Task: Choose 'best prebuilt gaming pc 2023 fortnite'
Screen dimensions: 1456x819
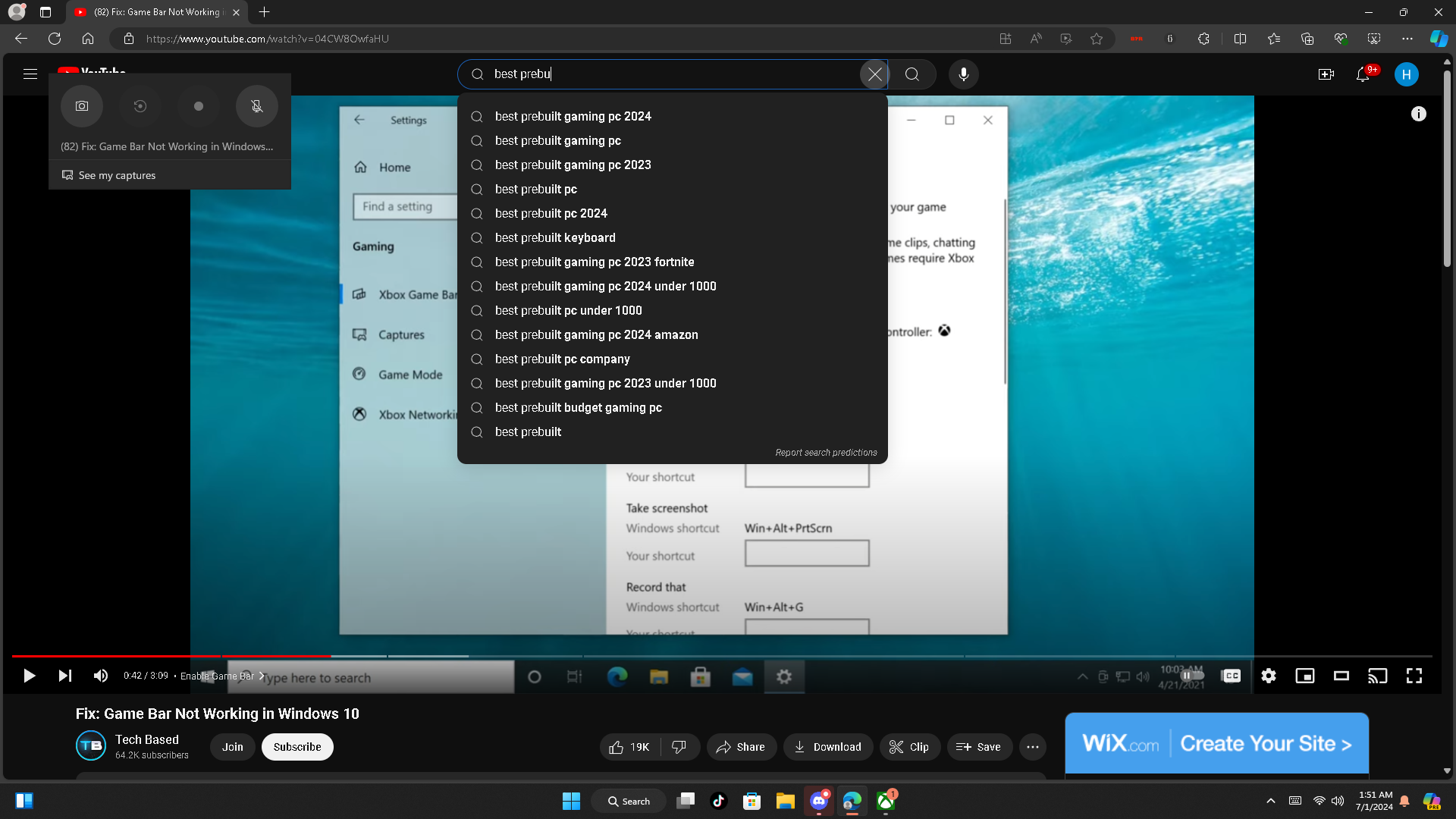Action: pos(672,262)
